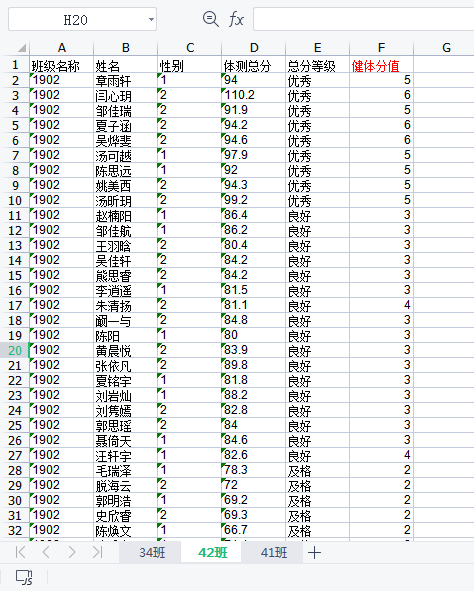
Task: Select the name cell 朱清扬
Action: [125, 306]
